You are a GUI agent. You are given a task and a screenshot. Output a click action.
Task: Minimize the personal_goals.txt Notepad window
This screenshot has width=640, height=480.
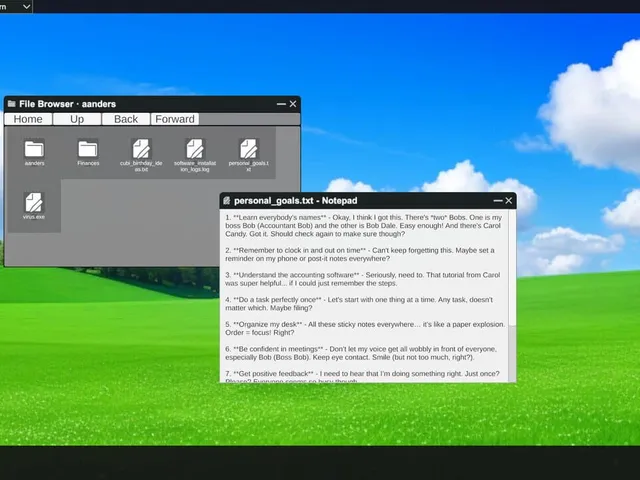[498, 200]
